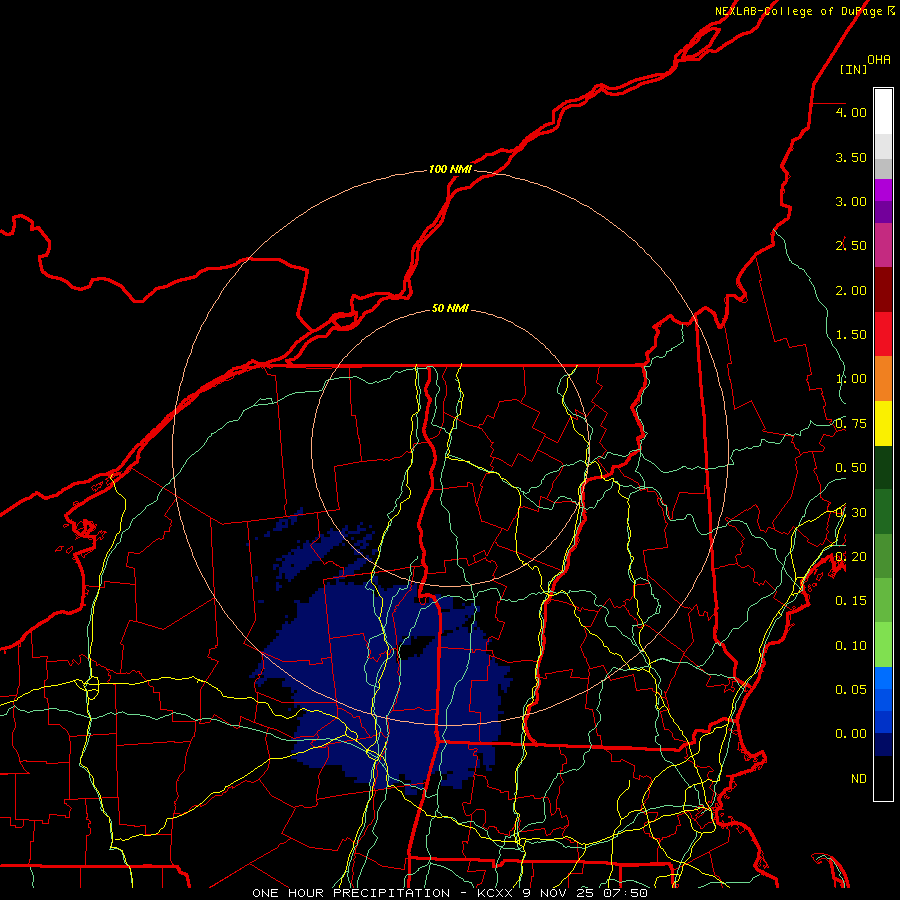The width and height of the screenshot is (900, 900).
Task: Click the 50 NMI range ring label
Action: (450, 308)
